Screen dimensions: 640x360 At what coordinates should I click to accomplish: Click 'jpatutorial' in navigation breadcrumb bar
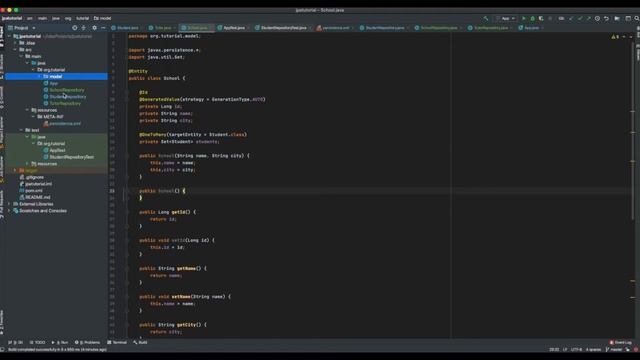12,18
